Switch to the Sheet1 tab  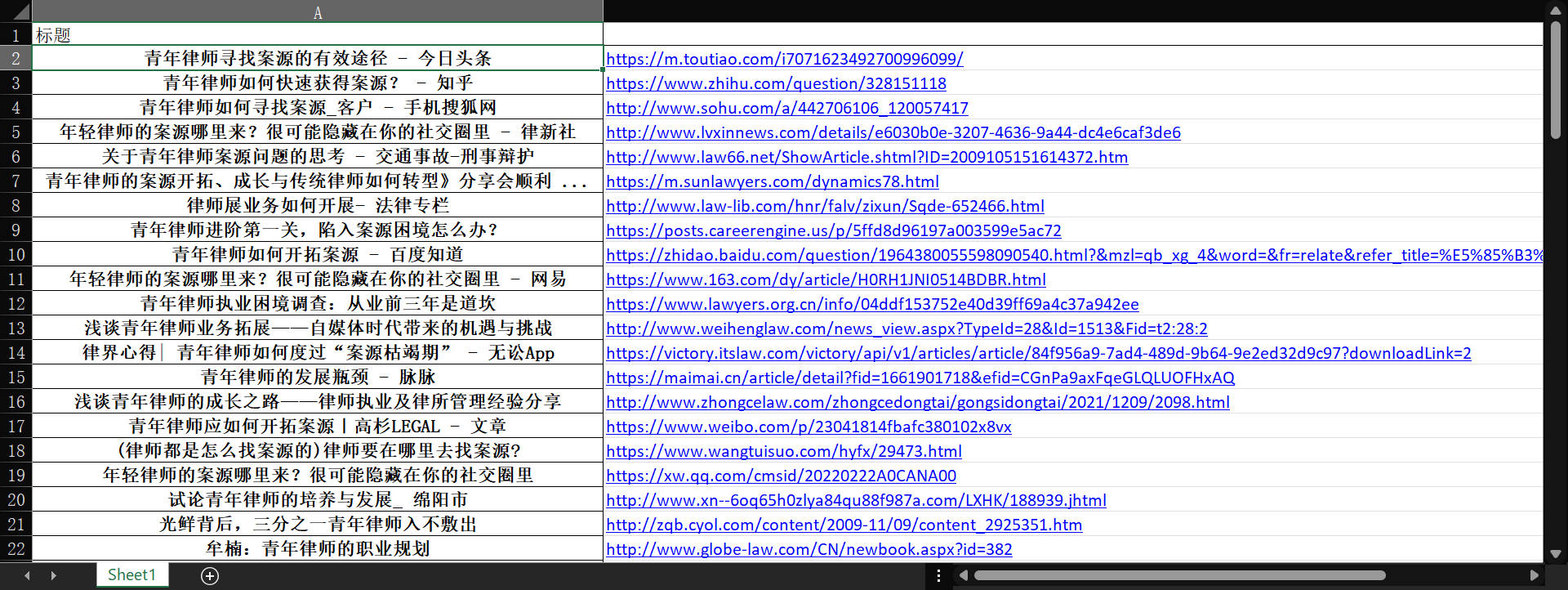(x=131, y=575)
